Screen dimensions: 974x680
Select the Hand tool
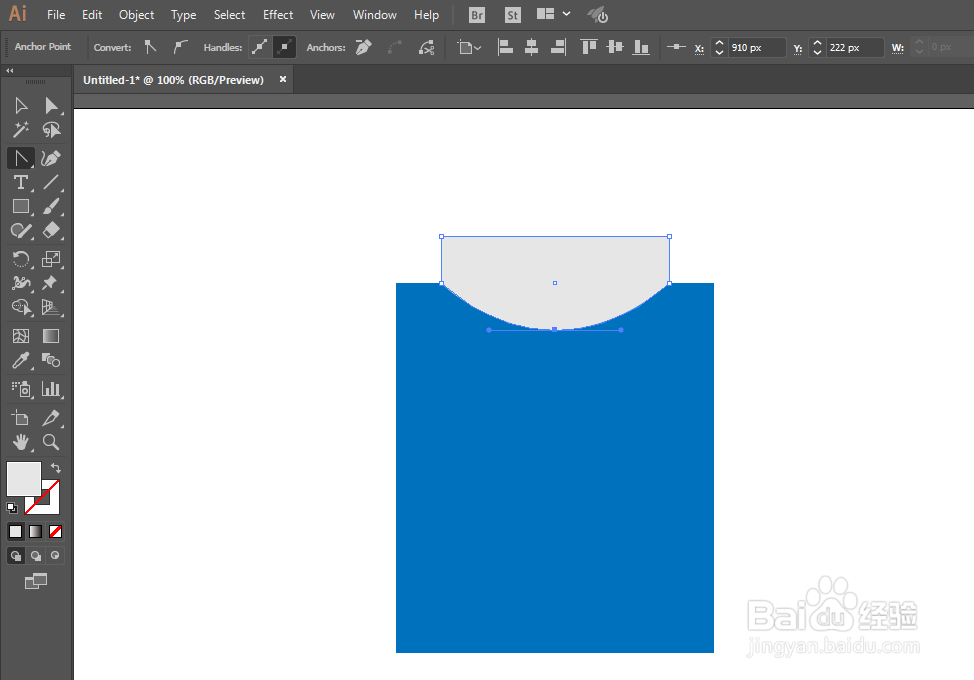(x=20, y=442)
